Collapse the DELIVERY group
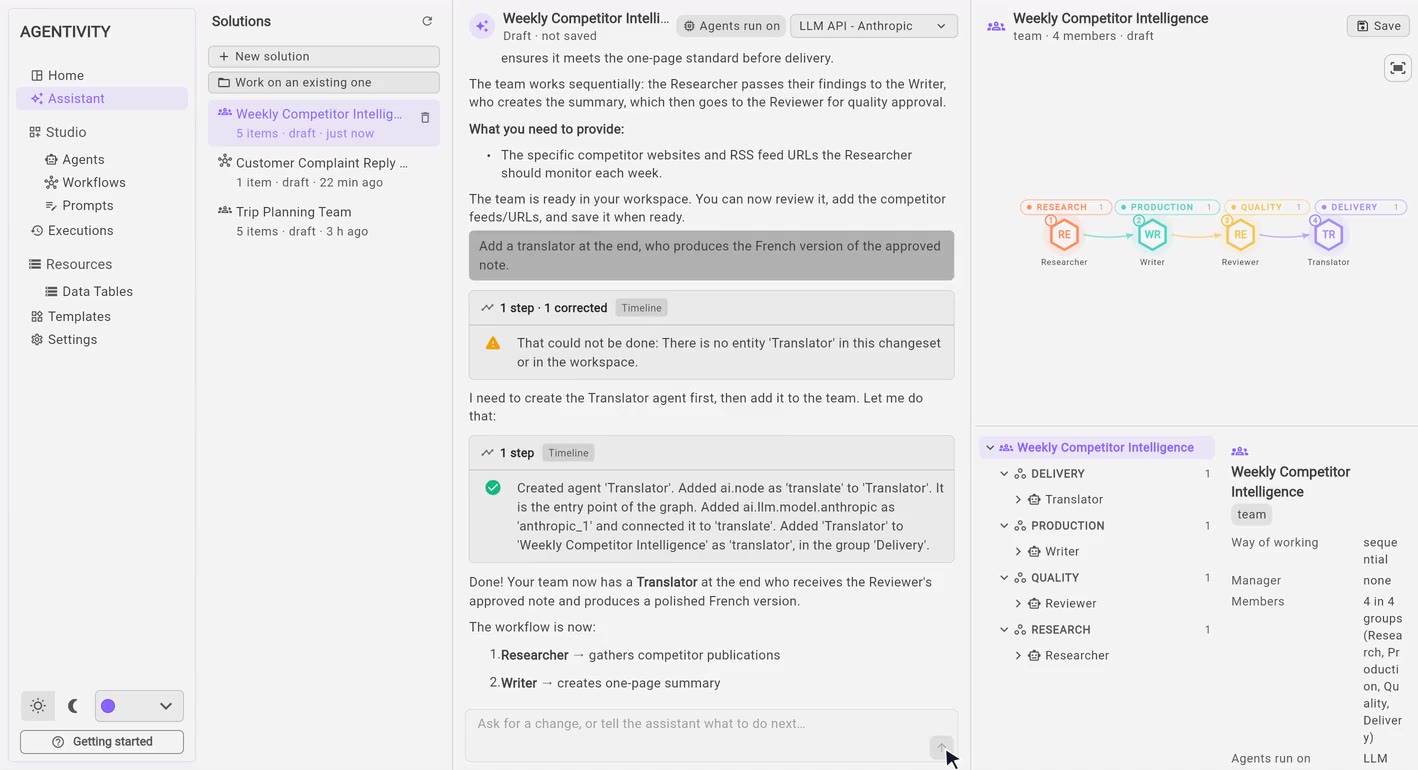This screenshot has height=770, width=1418. click(1004, 474)
